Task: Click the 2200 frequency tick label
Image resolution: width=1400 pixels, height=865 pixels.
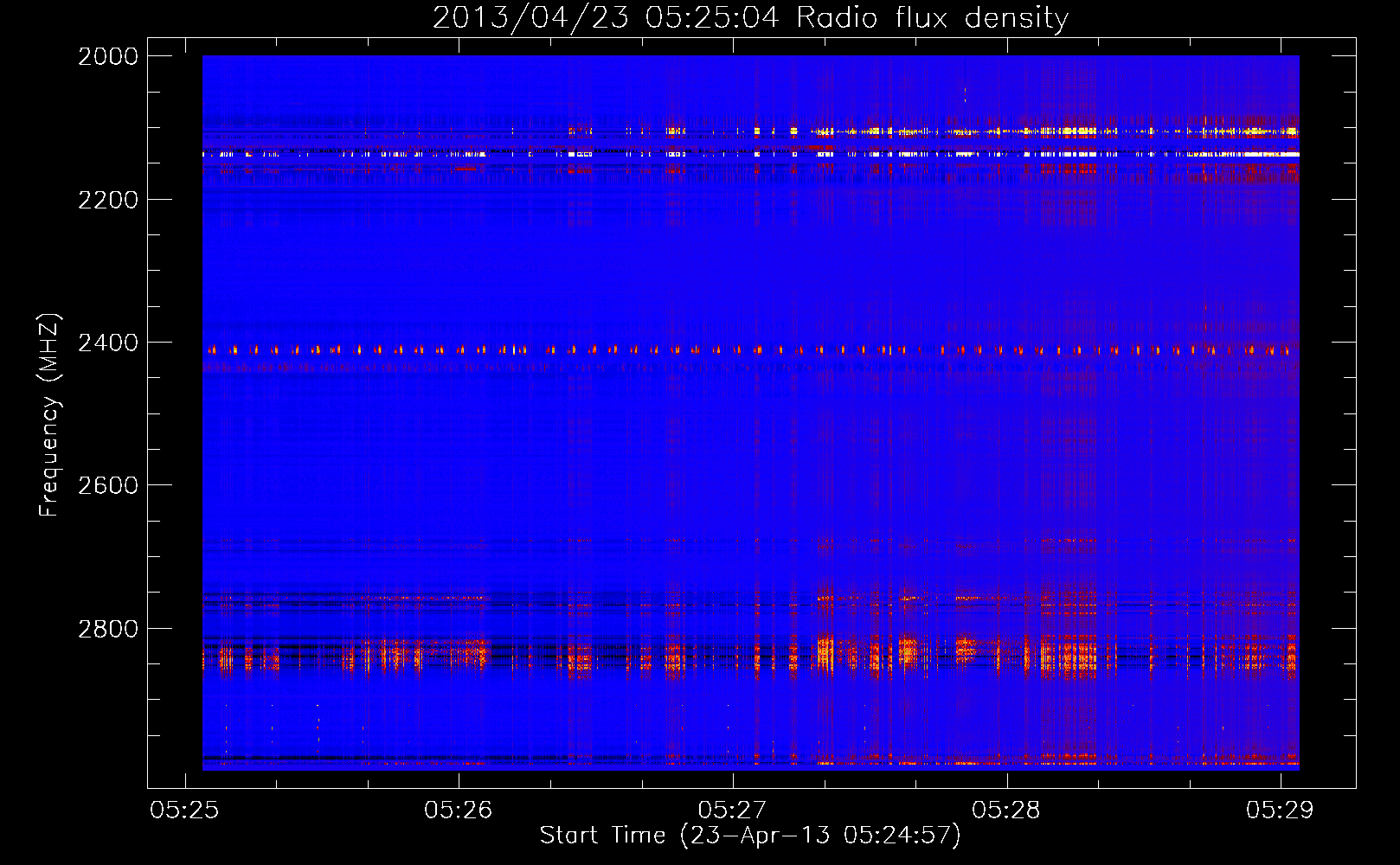Action: click(x=108, y=200)
